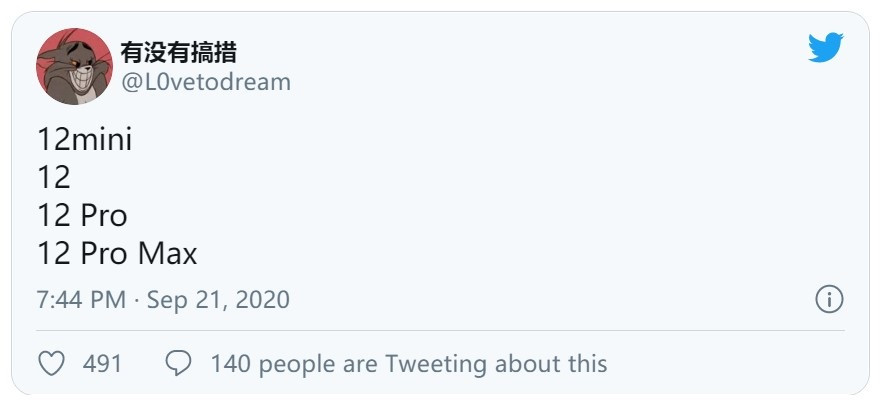Click the word Tweeting in footer
Screen dimensions: 881x412
click(436, 364)
